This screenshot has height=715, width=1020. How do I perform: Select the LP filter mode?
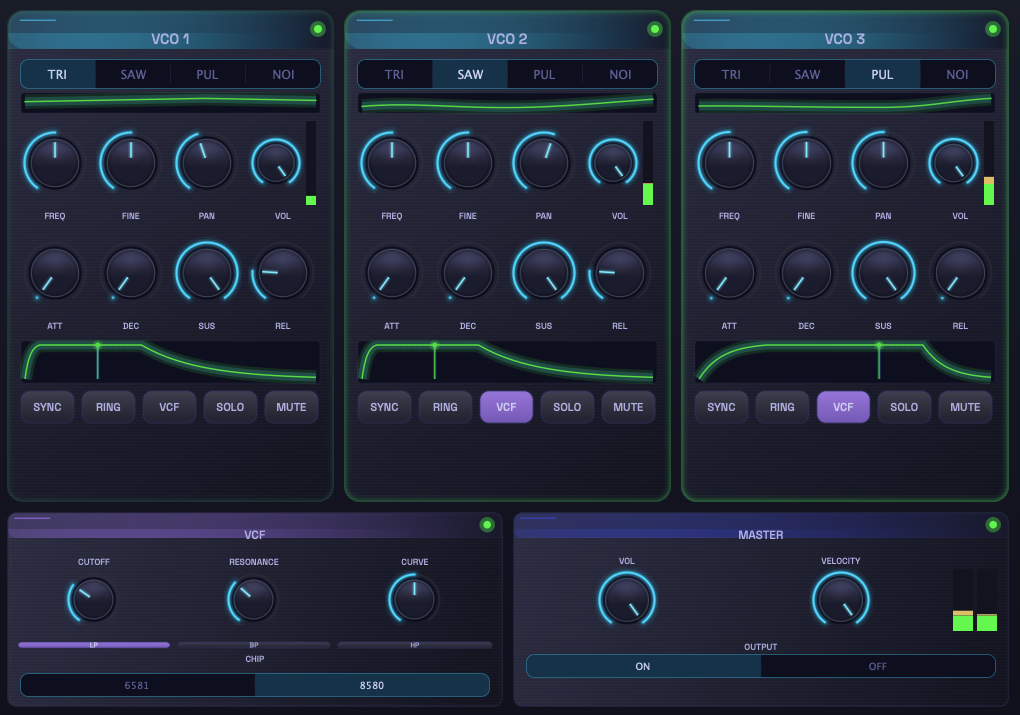tap(94, 645)
